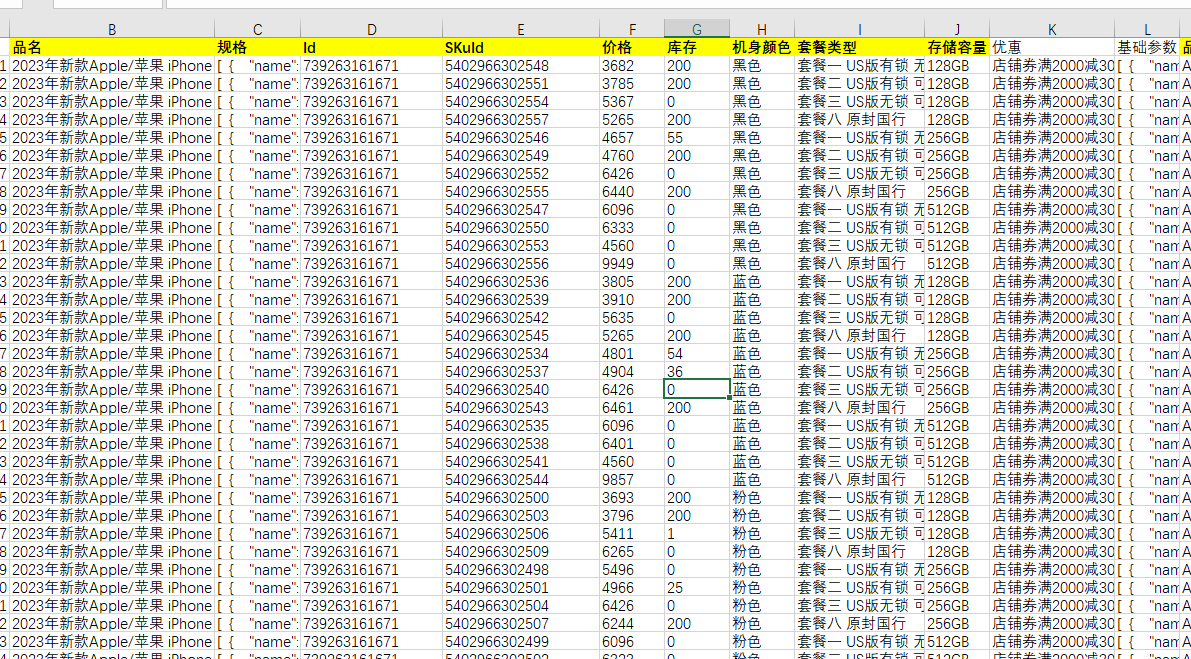1191x659 pixels.
Task: Select column D header
Action: click(x=371, y=30)
